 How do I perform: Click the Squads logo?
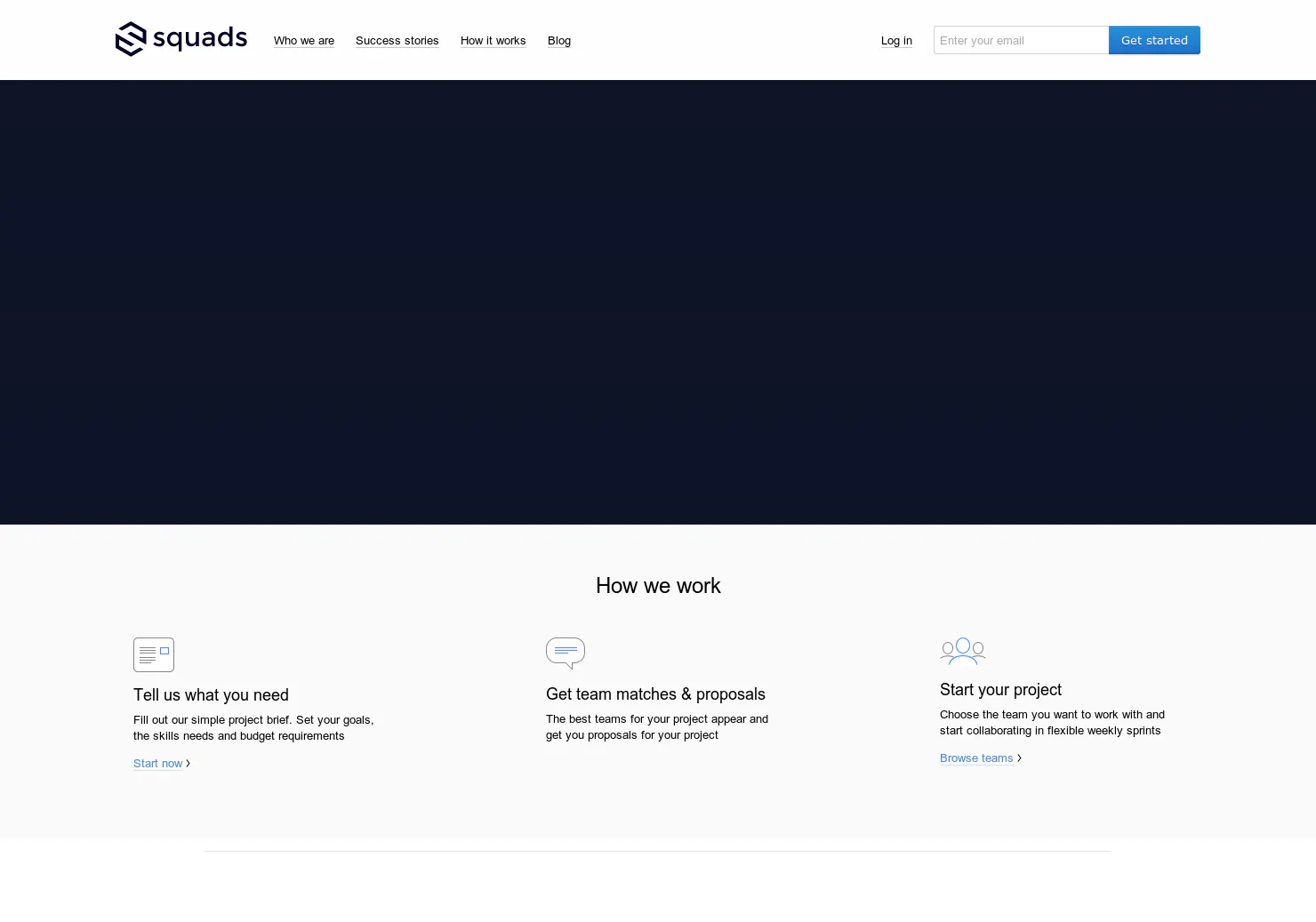click(x=181, y=39)
